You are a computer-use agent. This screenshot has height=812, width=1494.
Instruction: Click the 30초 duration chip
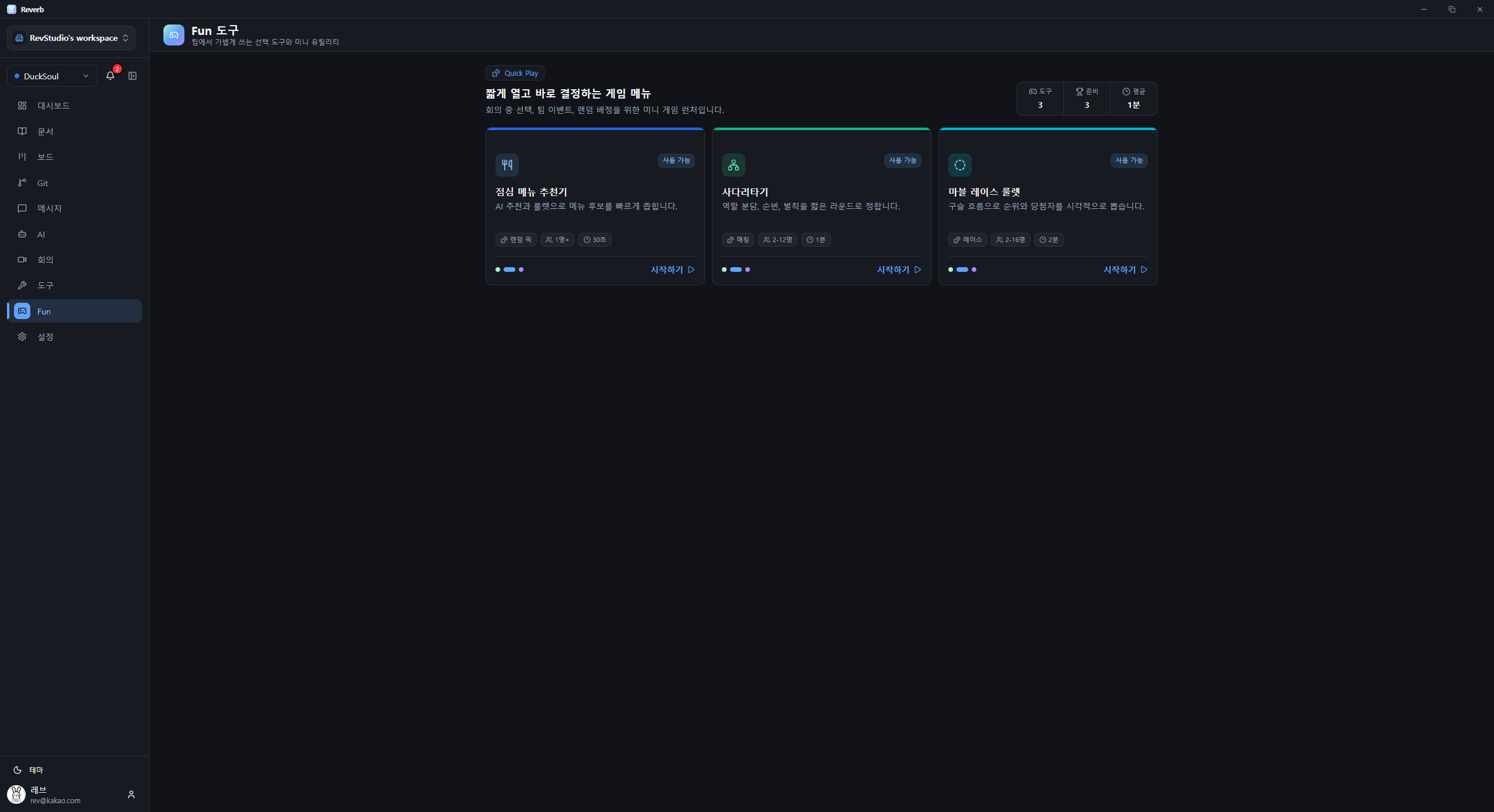point(595,240)
